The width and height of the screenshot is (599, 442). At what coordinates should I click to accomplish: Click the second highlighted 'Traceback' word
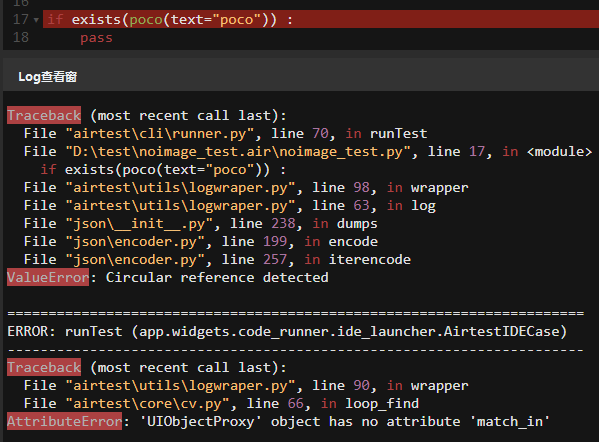(44, 367)
